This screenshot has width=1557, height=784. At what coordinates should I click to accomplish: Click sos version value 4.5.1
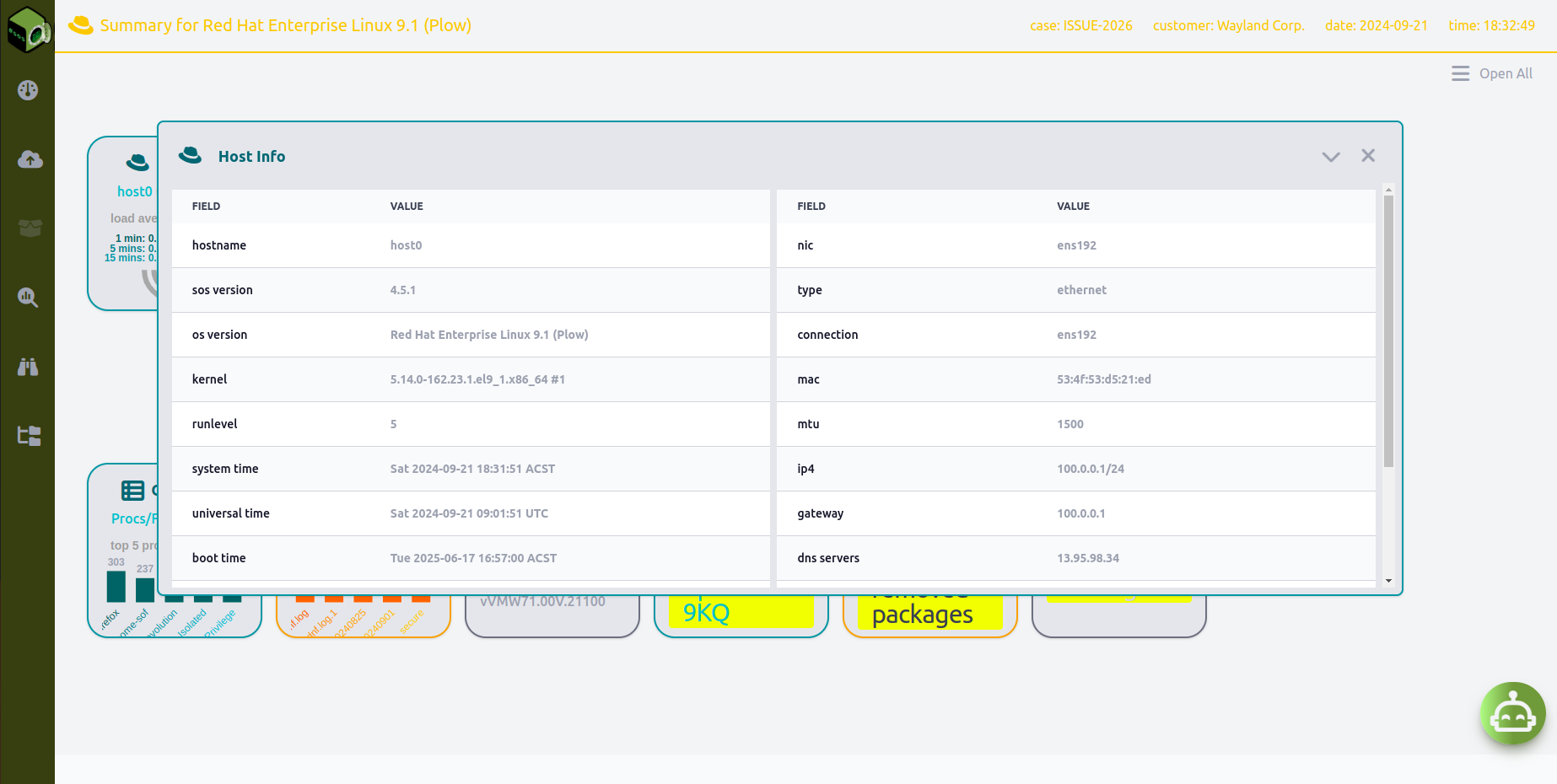point(402,290)
